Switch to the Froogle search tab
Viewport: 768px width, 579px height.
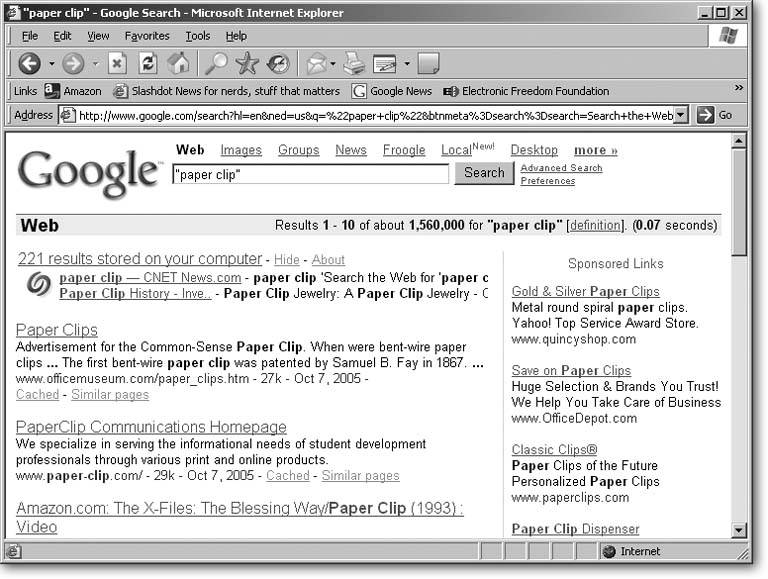pos(404,150)
